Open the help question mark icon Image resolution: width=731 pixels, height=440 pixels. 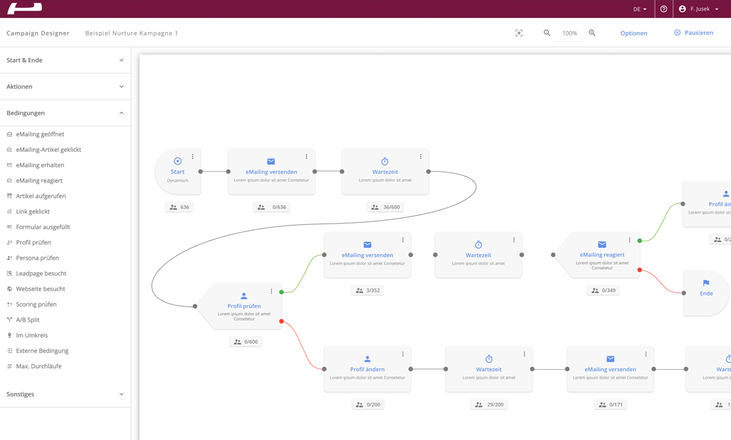click(x=663, y=9)
